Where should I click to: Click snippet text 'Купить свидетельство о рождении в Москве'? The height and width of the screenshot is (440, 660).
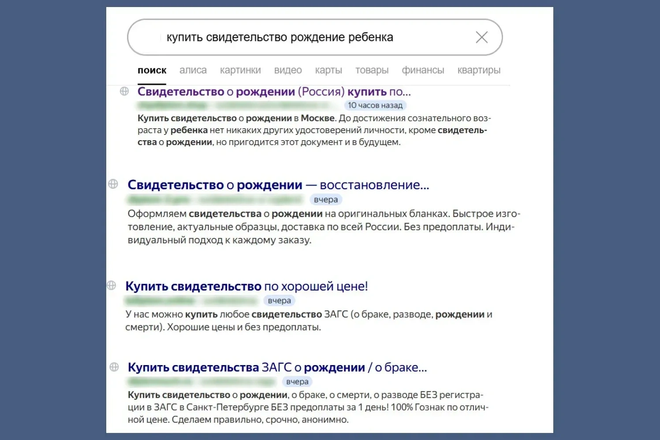[x=236, y=118]
